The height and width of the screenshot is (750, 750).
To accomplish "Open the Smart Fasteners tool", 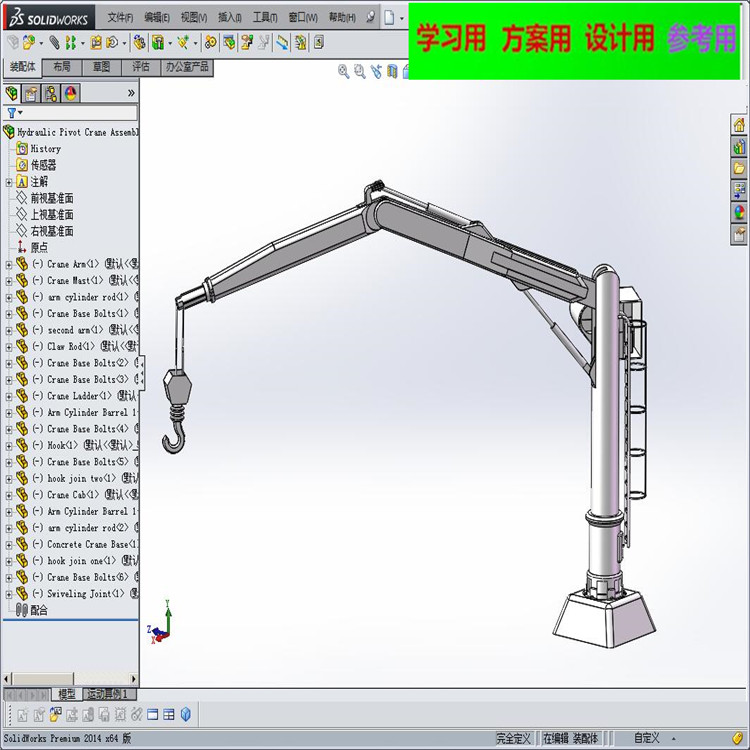I will [96, 43].
